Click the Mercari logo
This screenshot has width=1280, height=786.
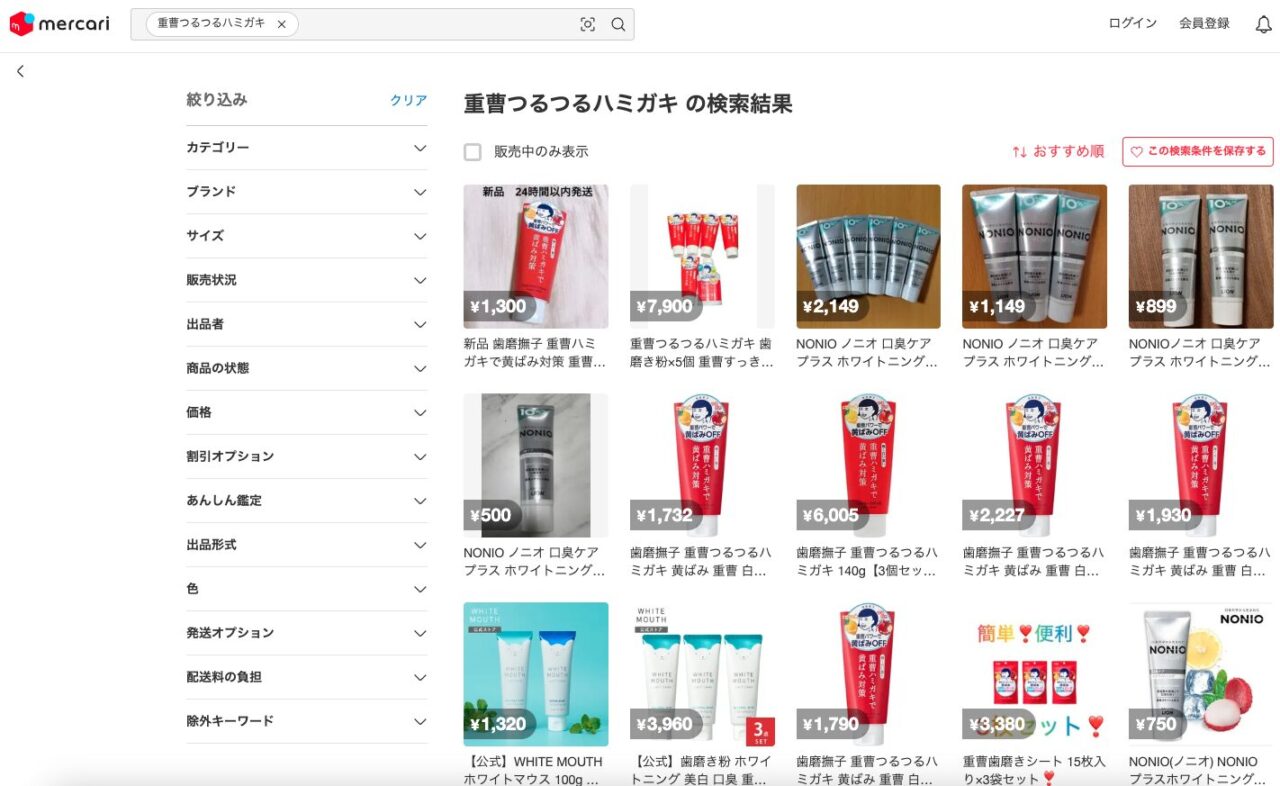tap(59, 24)
